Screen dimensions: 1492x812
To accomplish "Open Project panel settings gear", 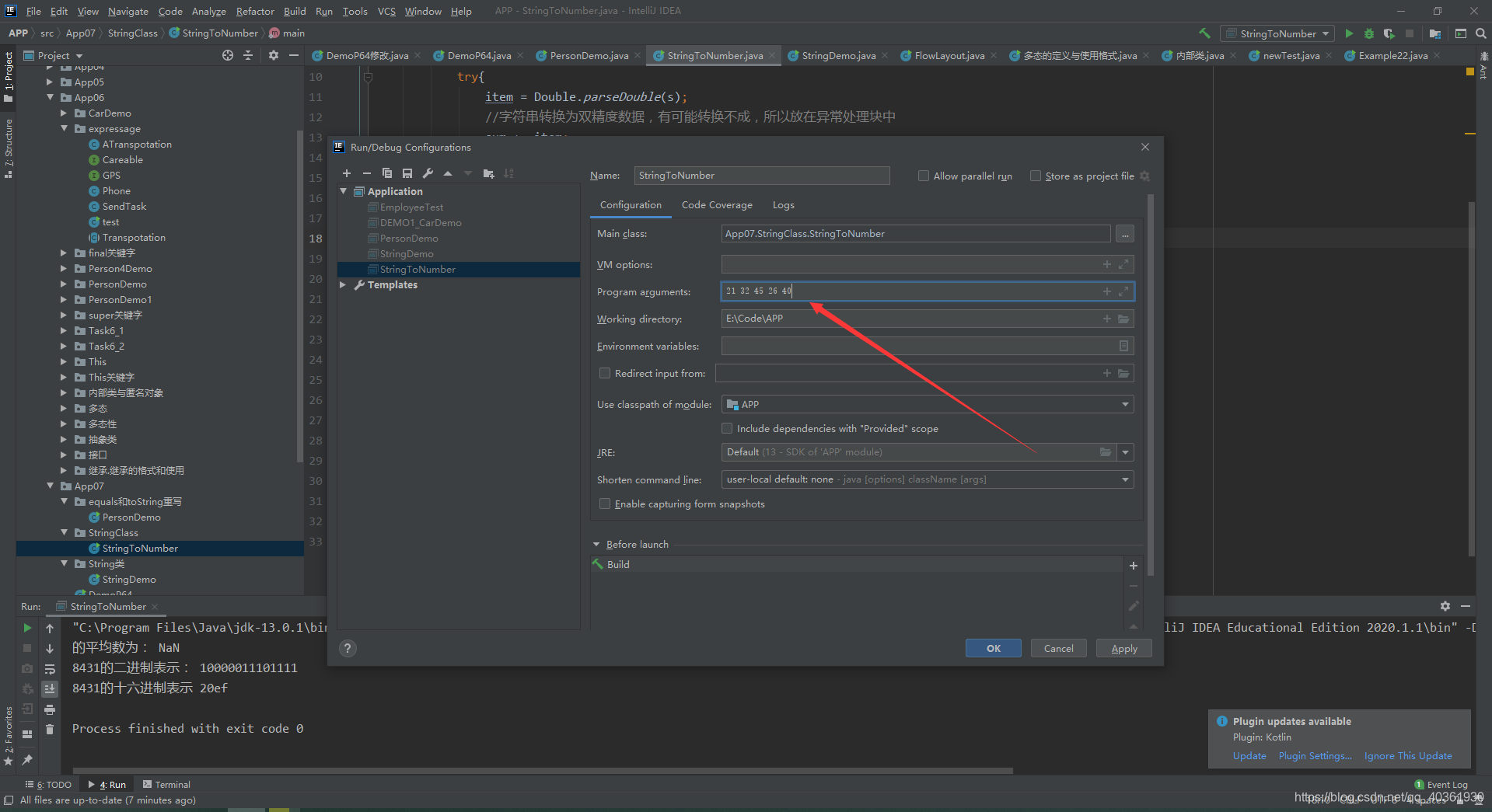I will [273, 55].
